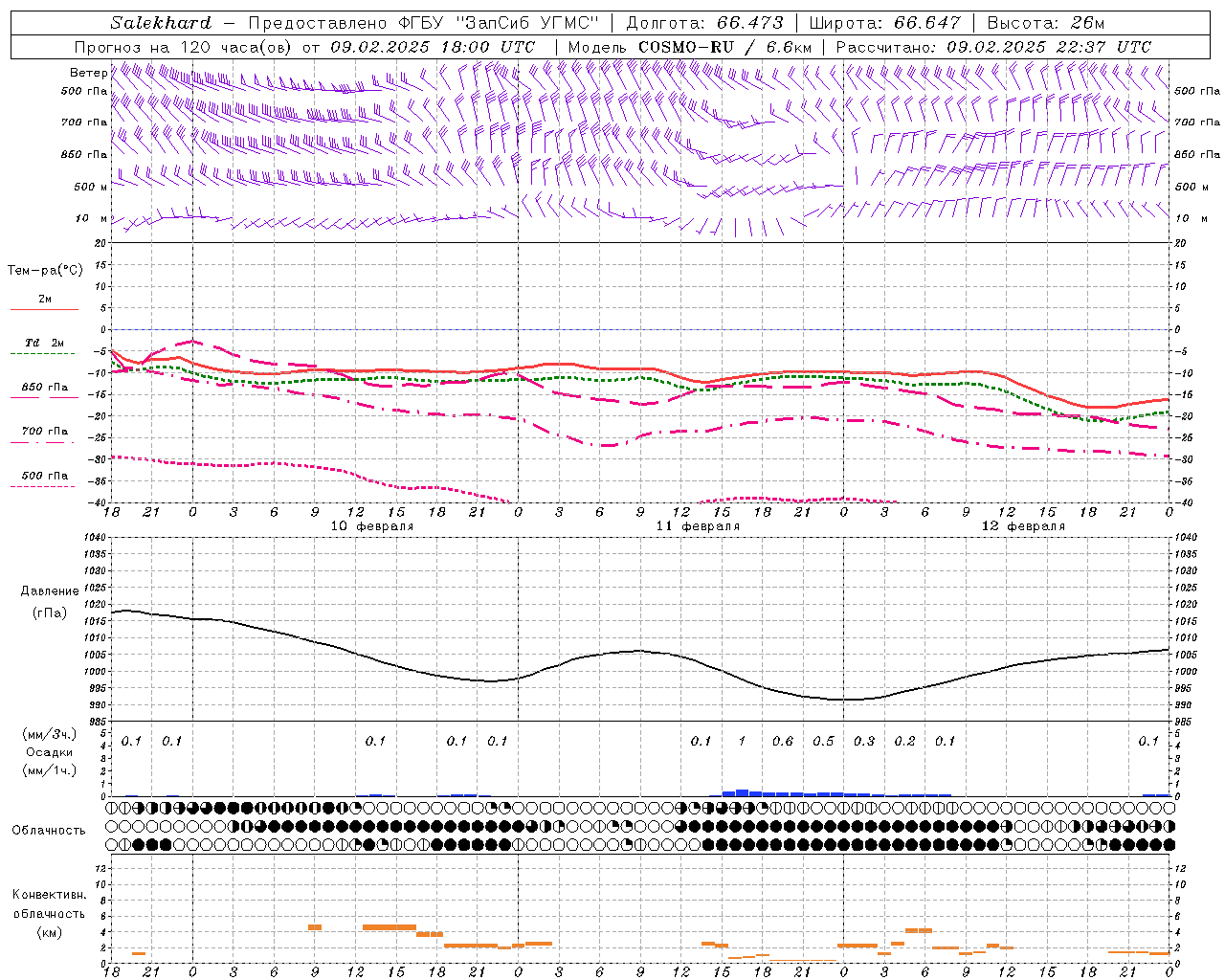Click the "Td 2м" dew point legend entry
Image resolution: width=1225 pixels, height=980 pixels.
(x=45, y=343)
